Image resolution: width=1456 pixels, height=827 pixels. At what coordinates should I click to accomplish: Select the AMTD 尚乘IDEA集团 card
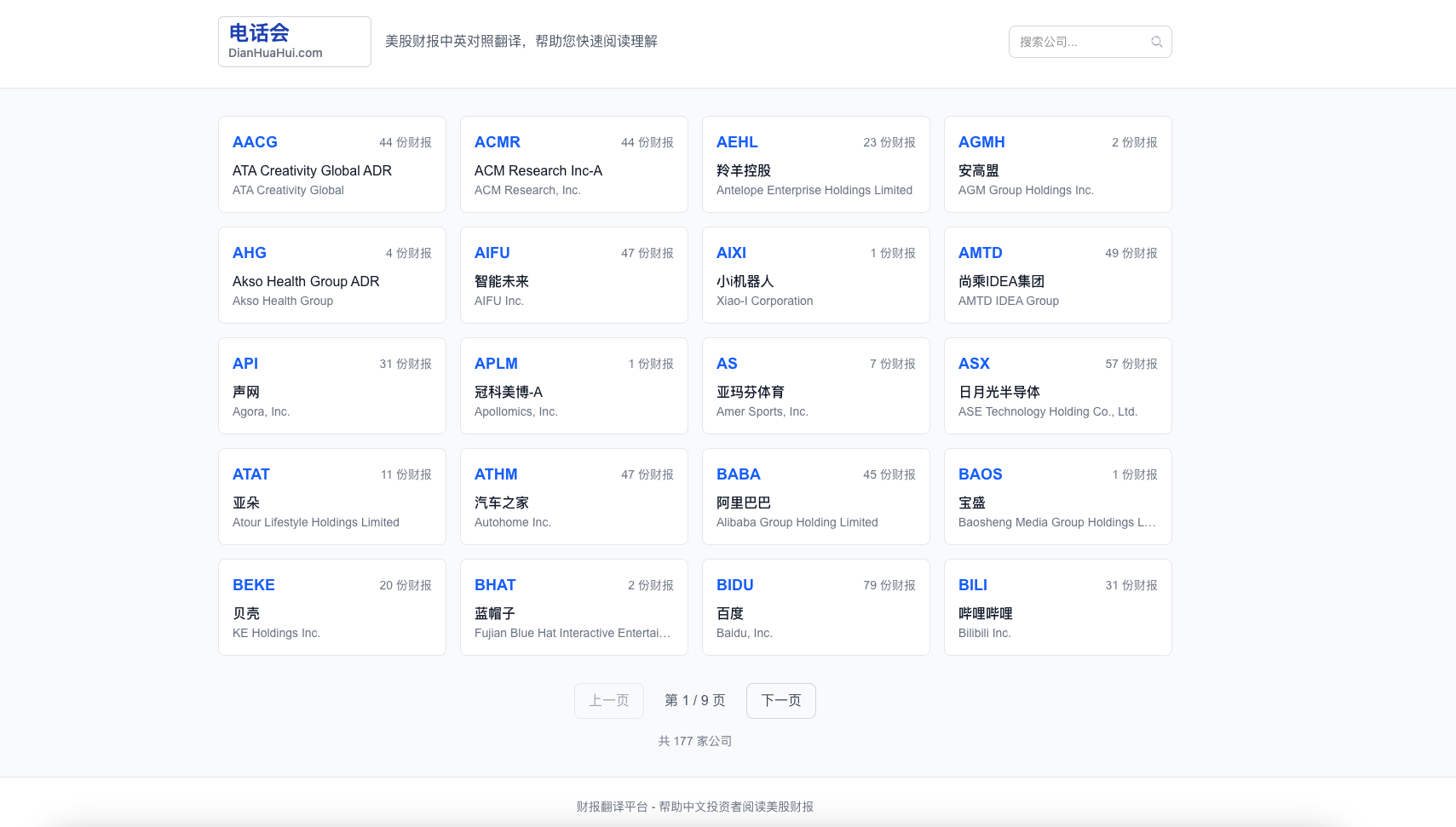1057,275
